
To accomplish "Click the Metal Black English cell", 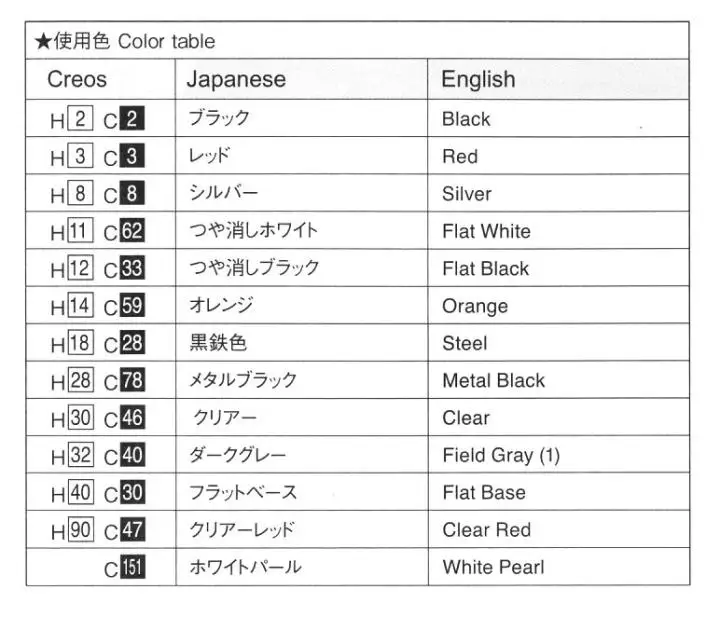I will click(558, 380).
